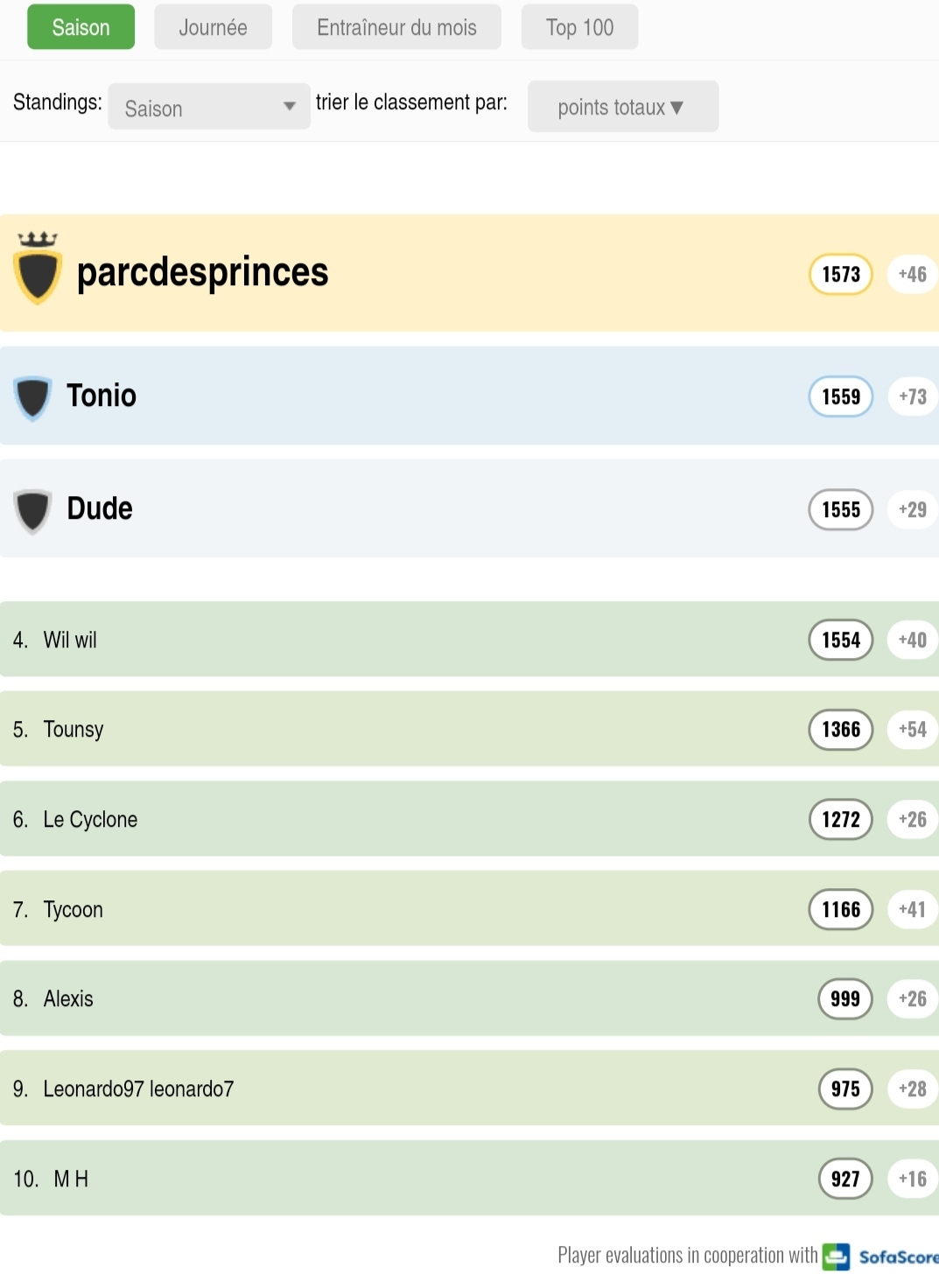This screenshot has width=939, height=1288.
Task: Click parcdesprinces crowned gold shield icon
Action: point(38,269)
